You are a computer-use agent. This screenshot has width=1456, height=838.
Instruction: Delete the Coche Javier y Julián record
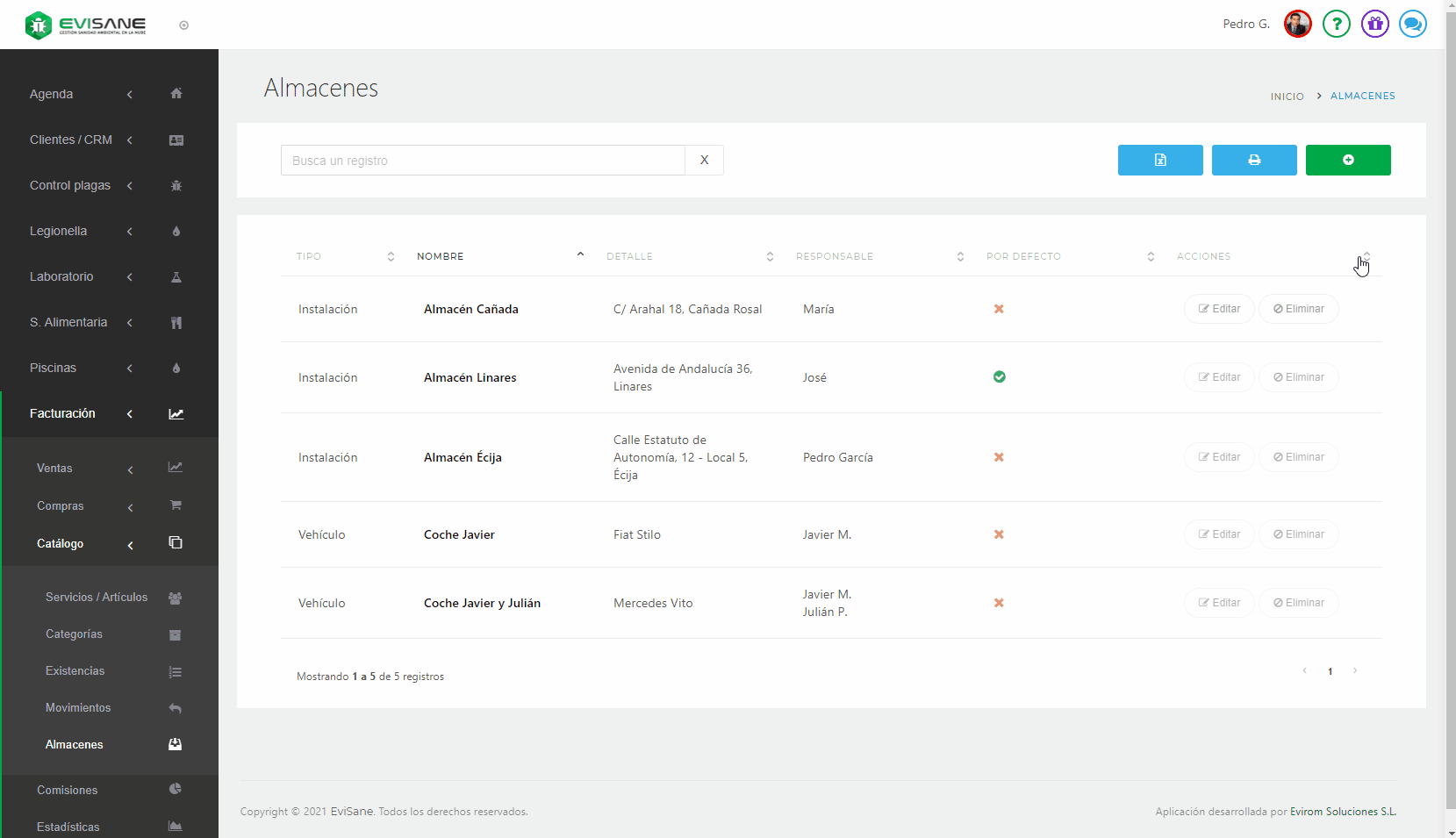pyautogui.click(x=1298, y=603)
